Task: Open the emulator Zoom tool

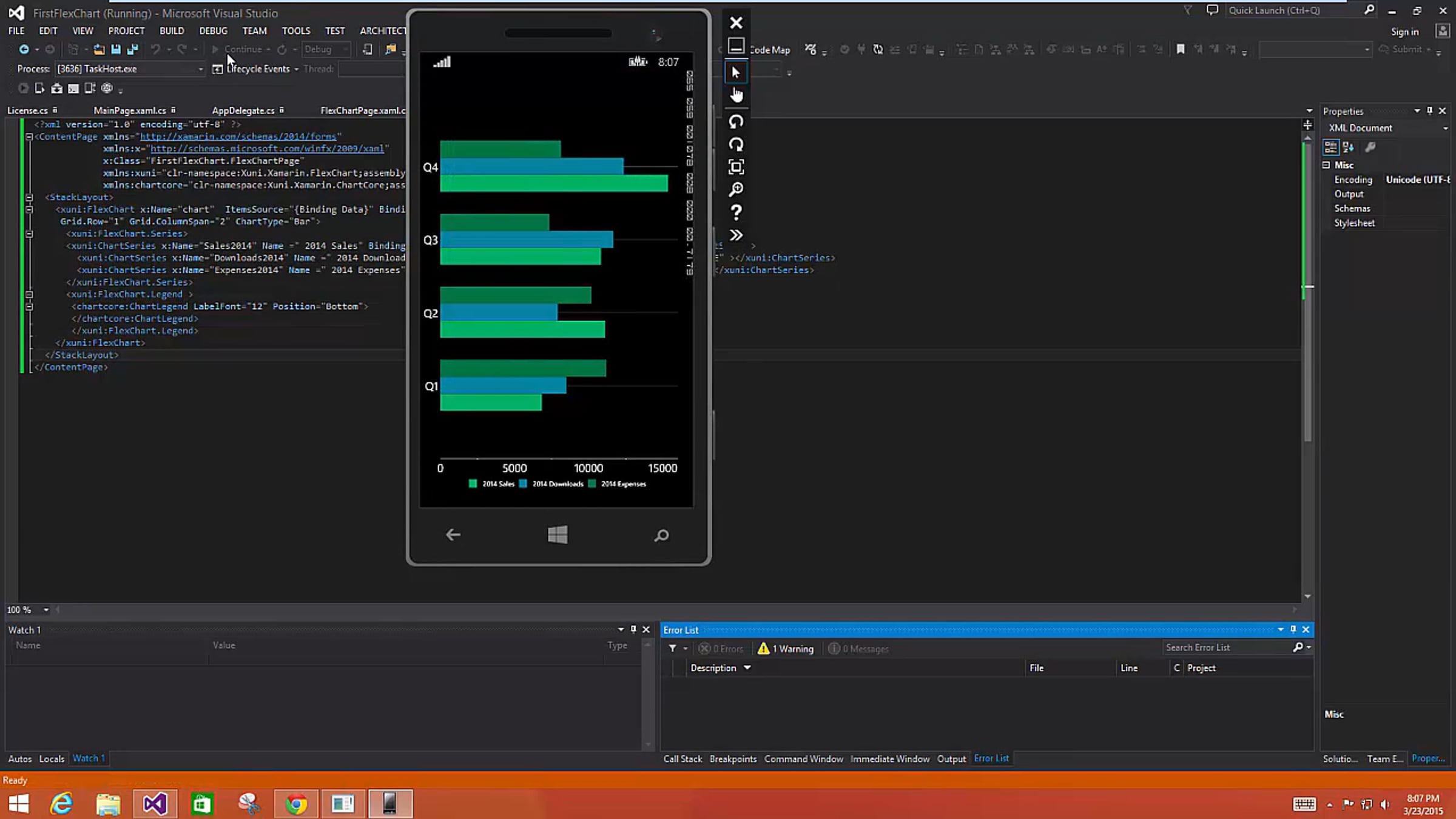Action: 736,190
